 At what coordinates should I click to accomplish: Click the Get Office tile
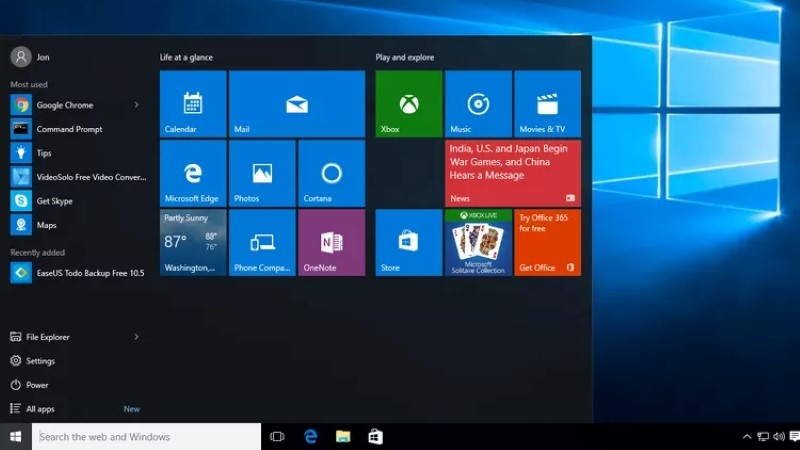(547, 242)
